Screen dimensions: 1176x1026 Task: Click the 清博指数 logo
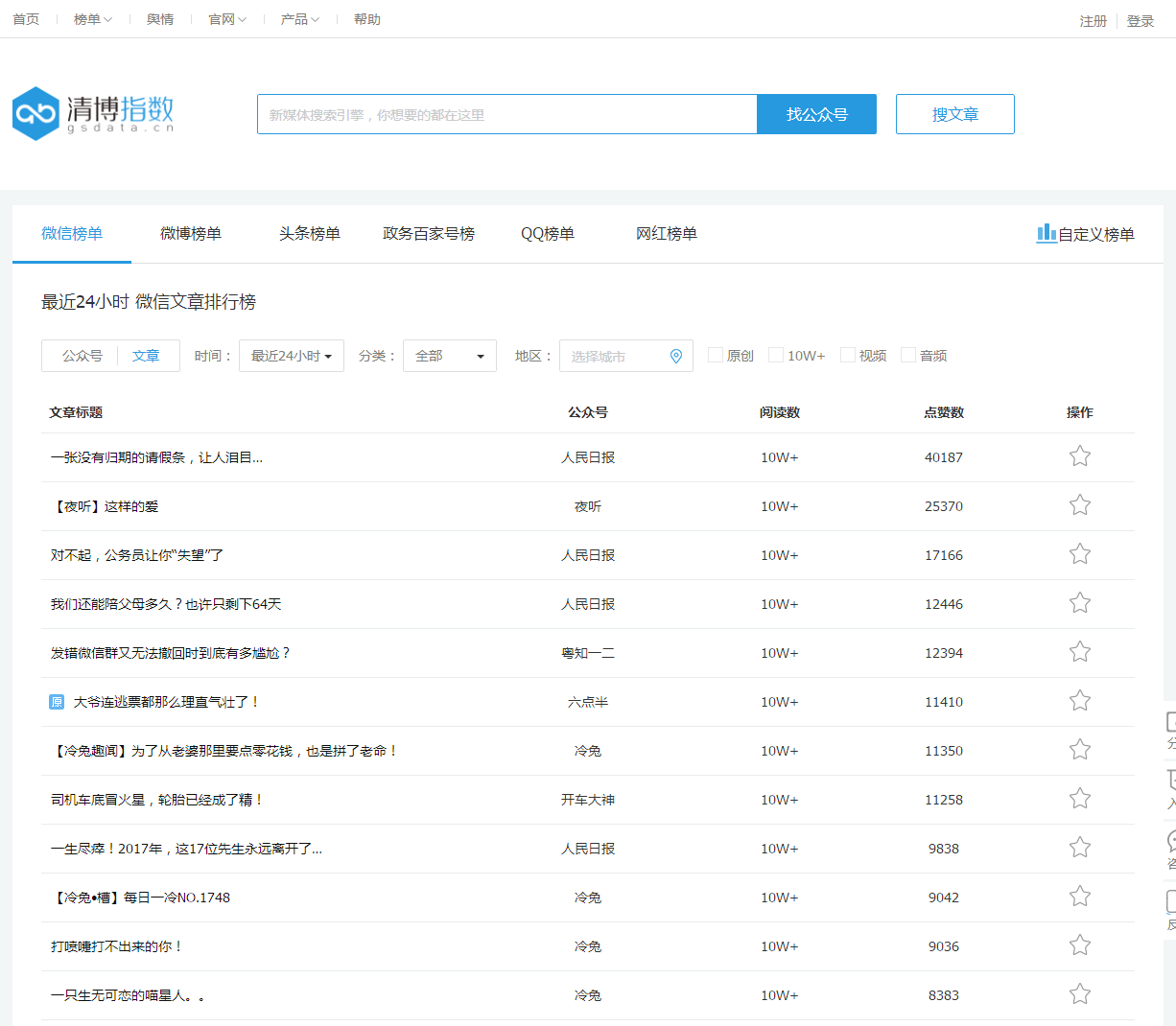click(x=94, y=114)
